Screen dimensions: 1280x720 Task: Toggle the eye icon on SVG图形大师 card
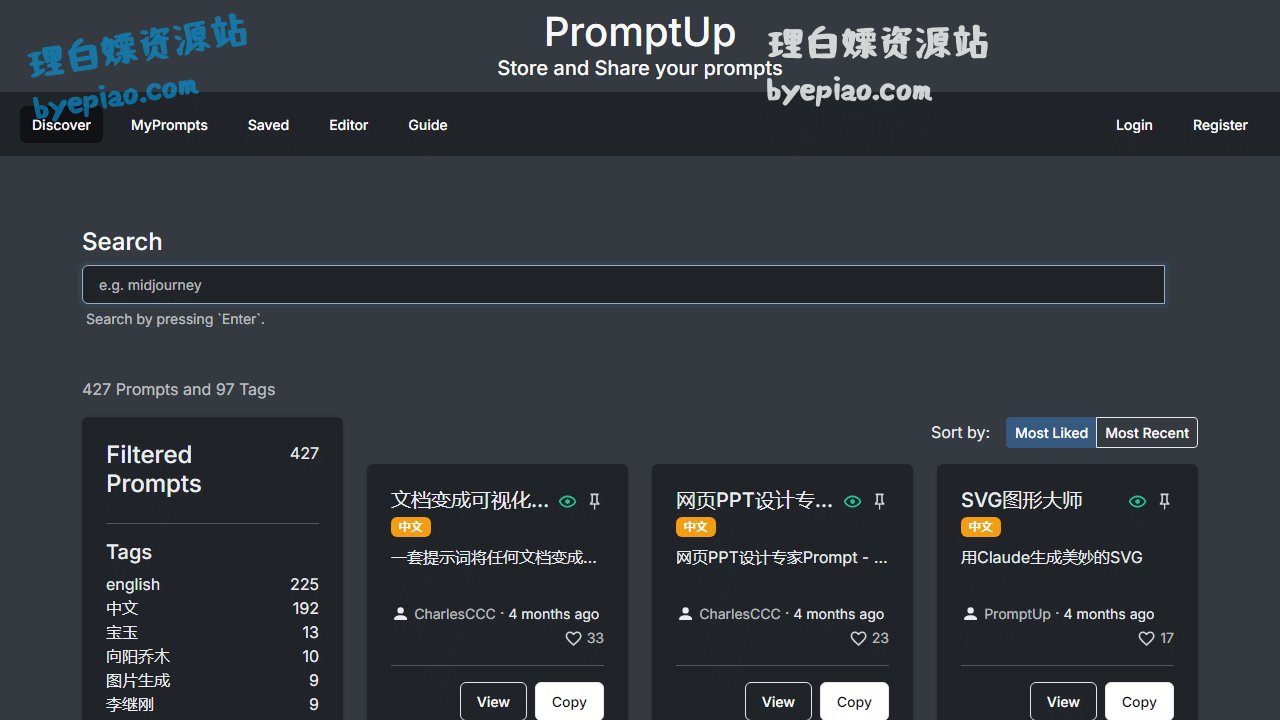1138,502
